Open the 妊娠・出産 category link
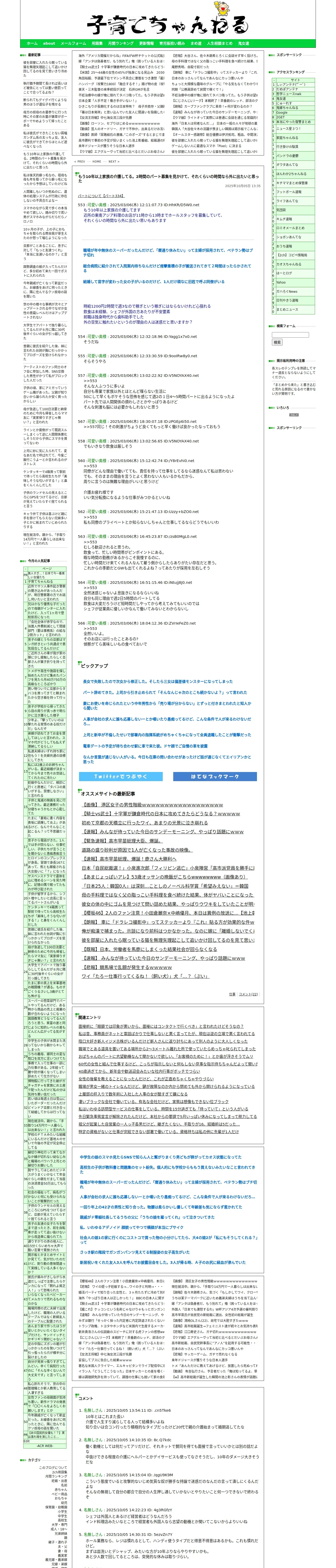This screenshot has height=1568, width=336. [60, 1480]
